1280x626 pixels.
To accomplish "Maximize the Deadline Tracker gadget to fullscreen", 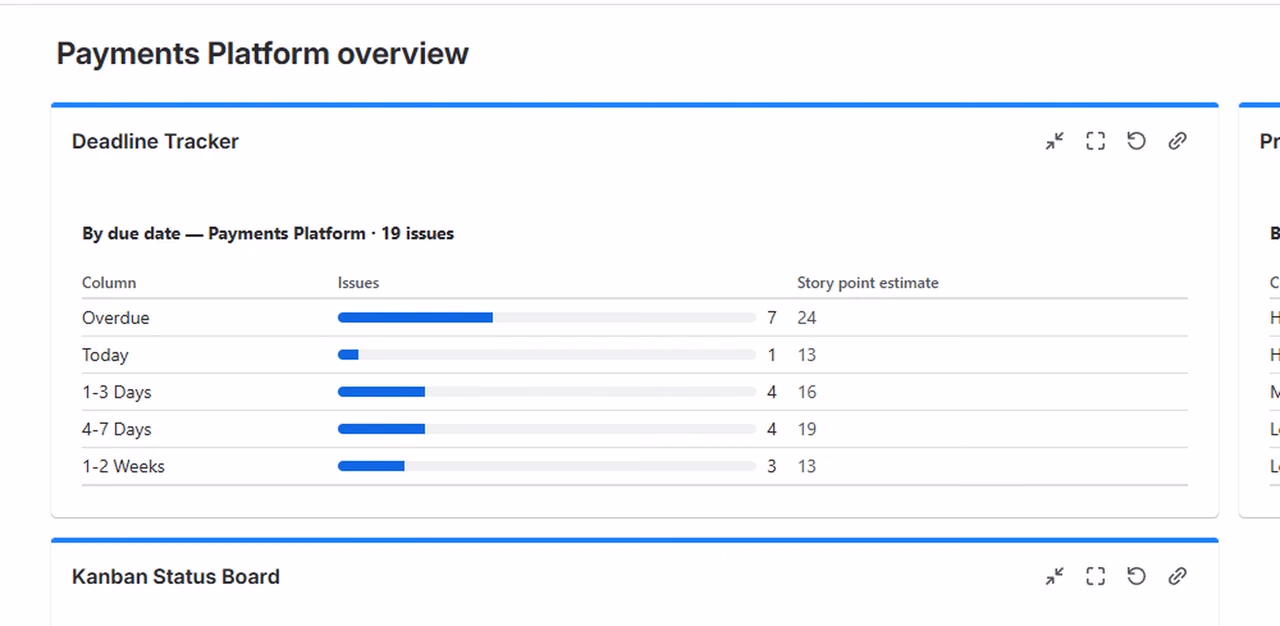I will [1096, 141].
